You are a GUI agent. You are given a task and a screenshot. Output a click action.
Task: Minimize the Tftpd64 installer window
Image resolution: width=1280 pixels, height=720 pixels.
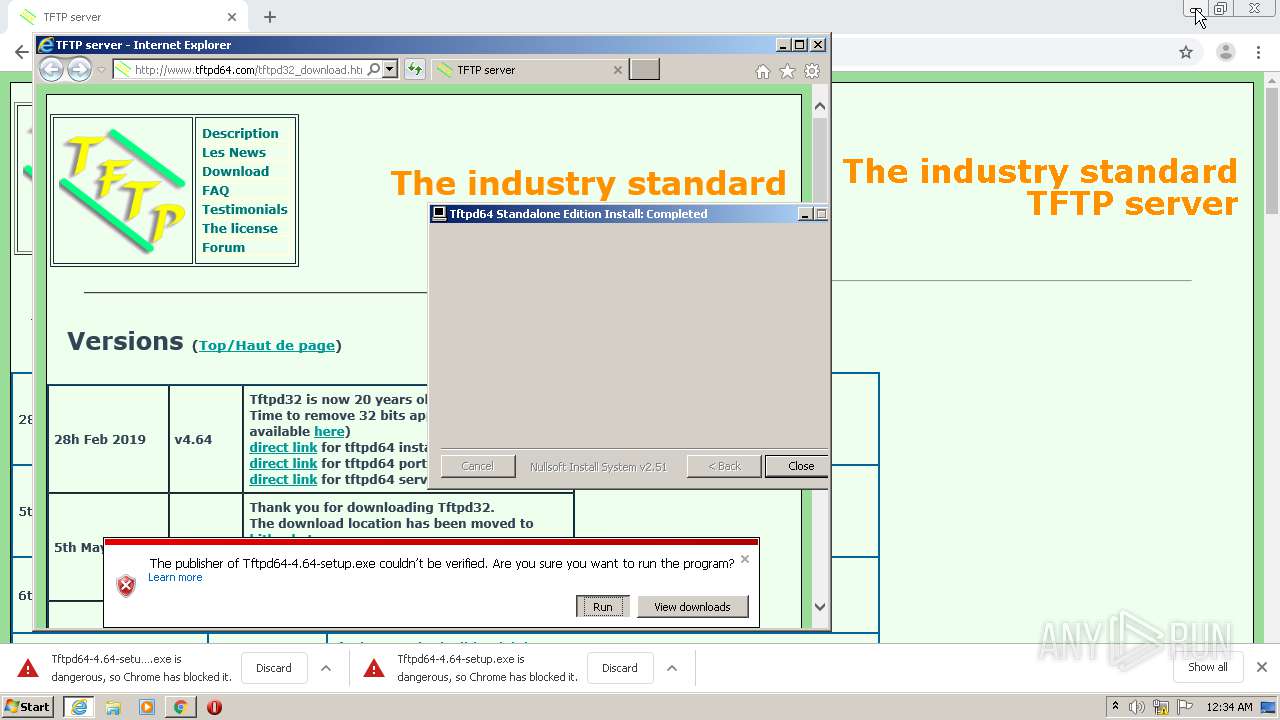coord(805,214)
